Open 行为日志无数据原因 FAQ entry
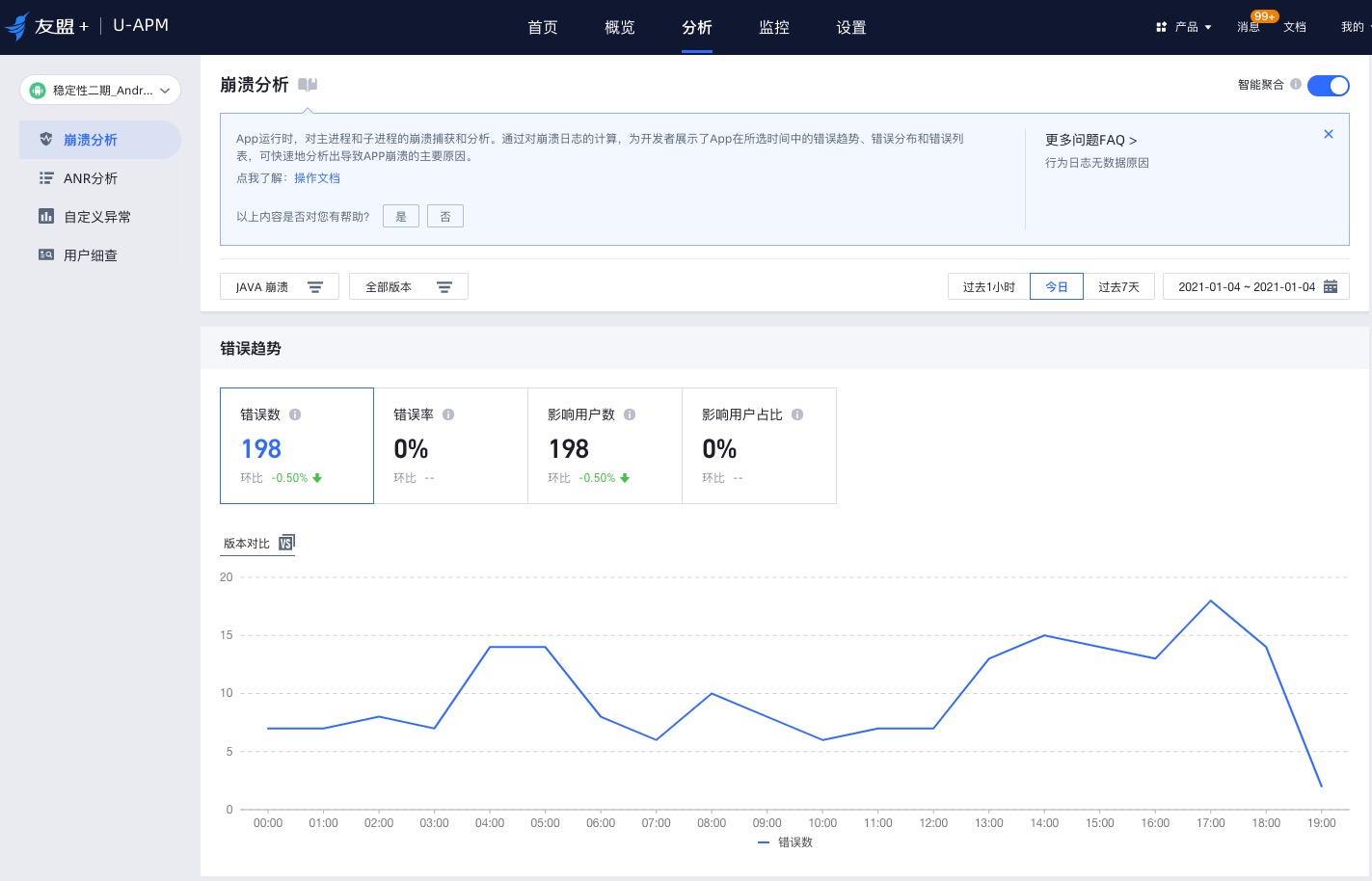 [x=1097, y=163]
